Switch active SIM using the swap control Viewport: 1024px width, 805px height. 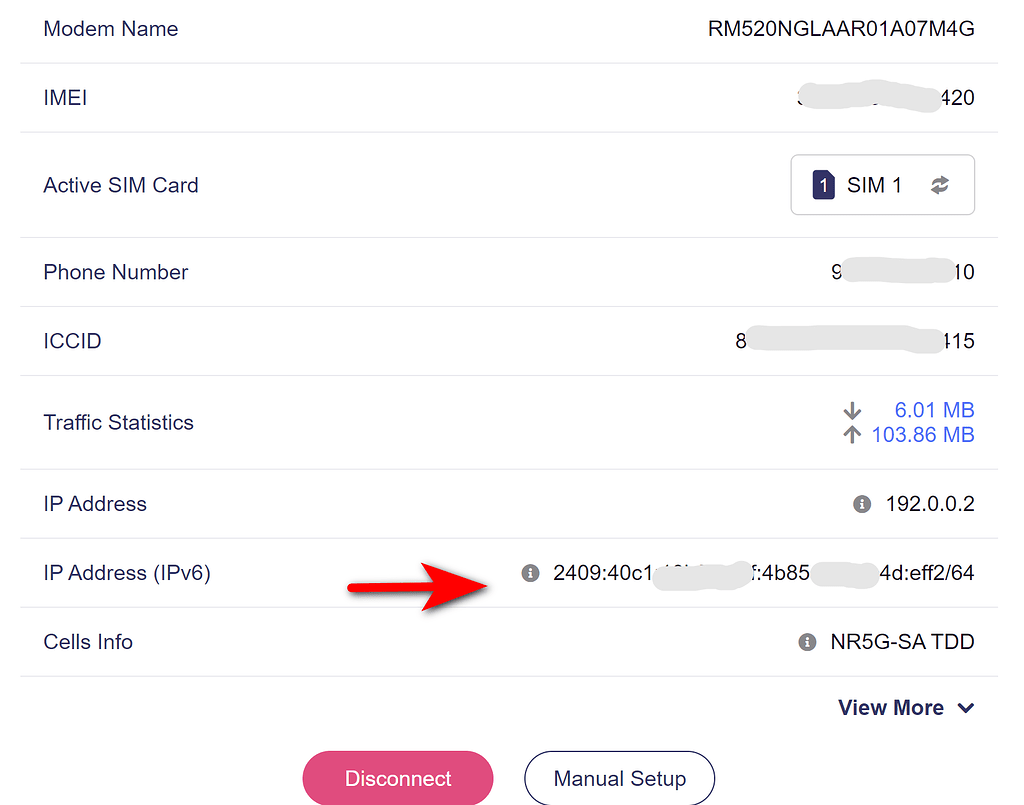click(941, 185)
